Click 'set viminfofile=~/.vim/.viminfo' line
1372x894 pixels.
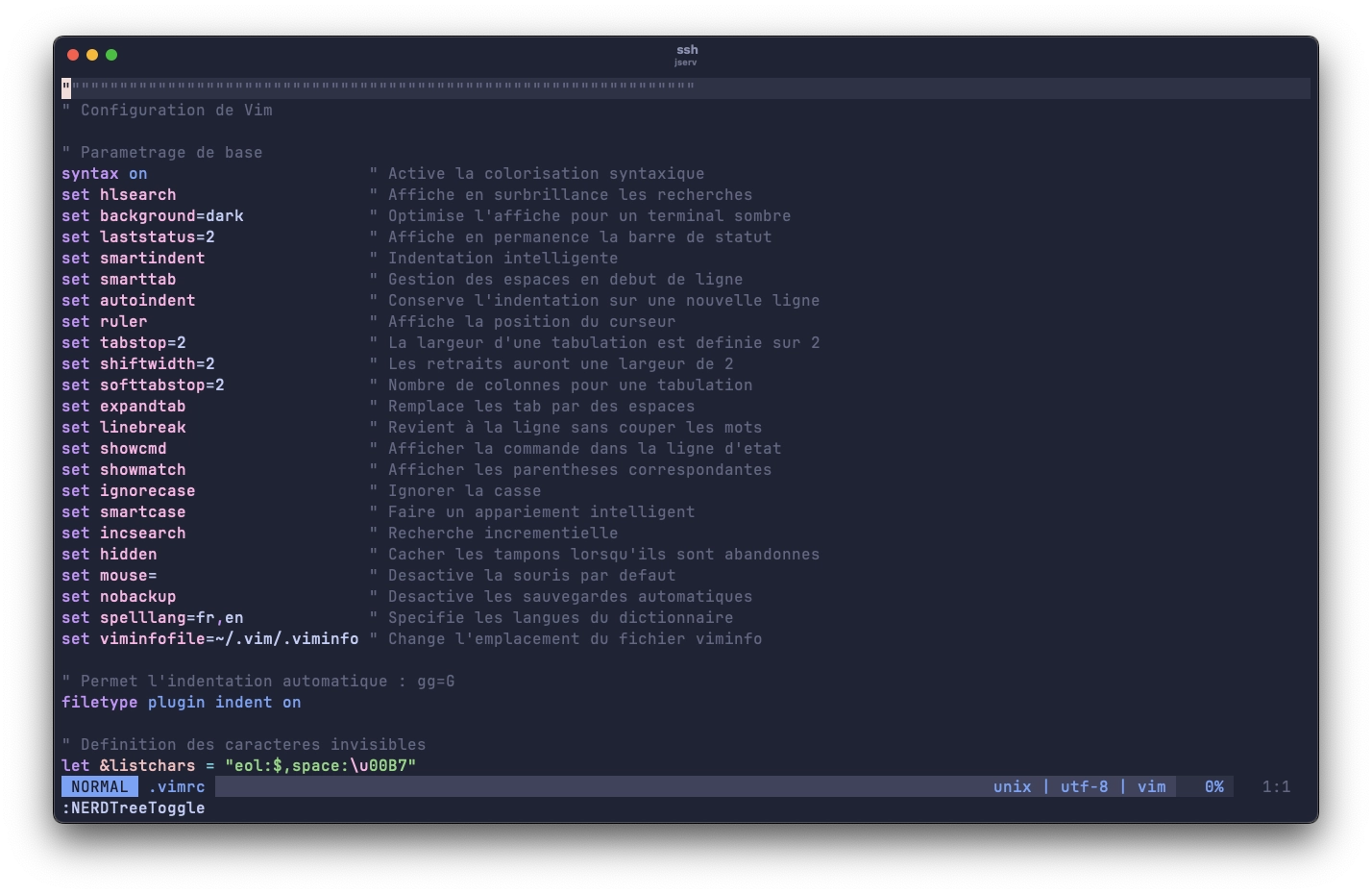tap(210, 639)
